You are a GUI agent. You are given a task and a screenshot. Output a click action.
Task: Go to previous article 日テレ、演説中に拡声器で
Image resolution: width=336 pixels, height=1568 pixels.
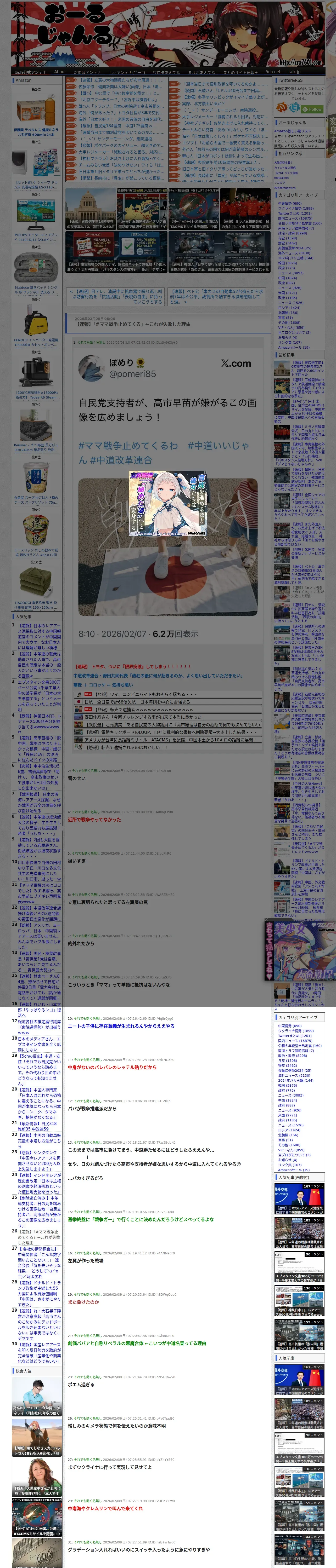click(x=116, y=296)
